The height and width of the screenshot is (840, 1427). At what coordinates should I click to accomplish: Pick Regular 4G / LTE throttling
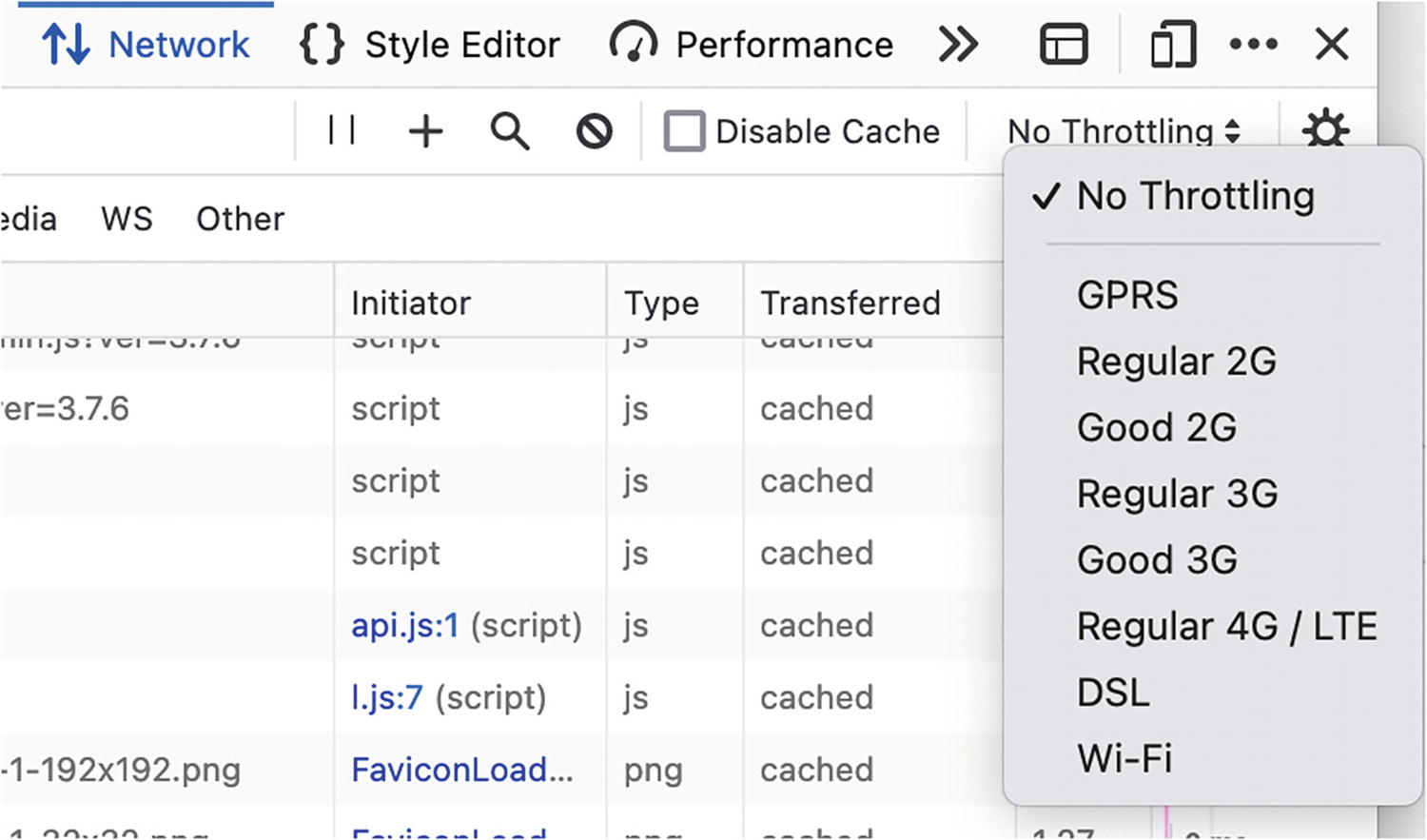pyautogui.click(x=1226, y=626)
